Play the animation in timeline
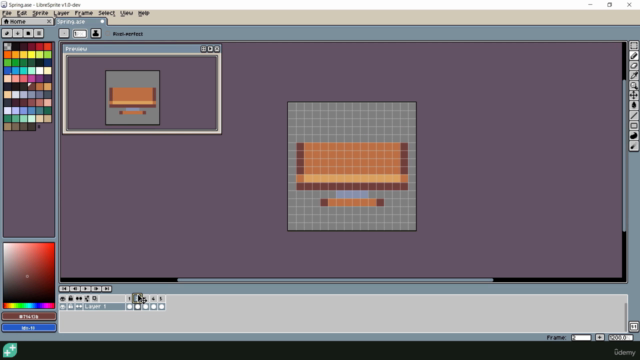Image resolution: width=640 pixels, height=360 pixels. (85, 289)
